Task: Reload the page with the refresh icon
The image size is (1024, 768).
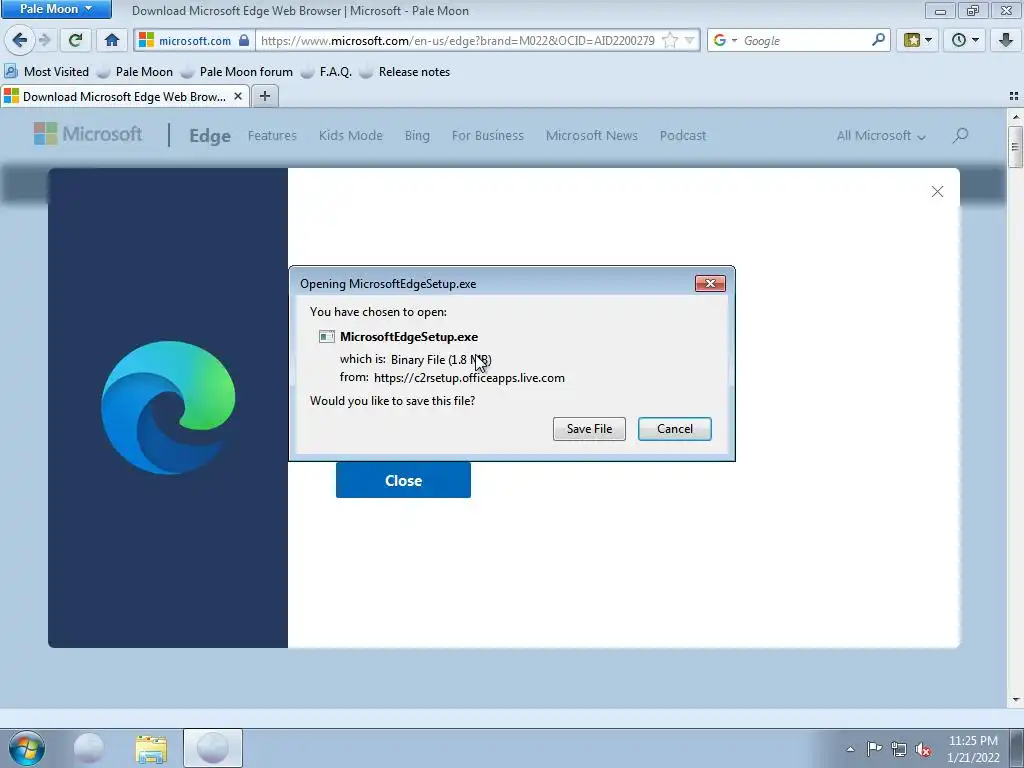Action: click(x=75, y=40)
